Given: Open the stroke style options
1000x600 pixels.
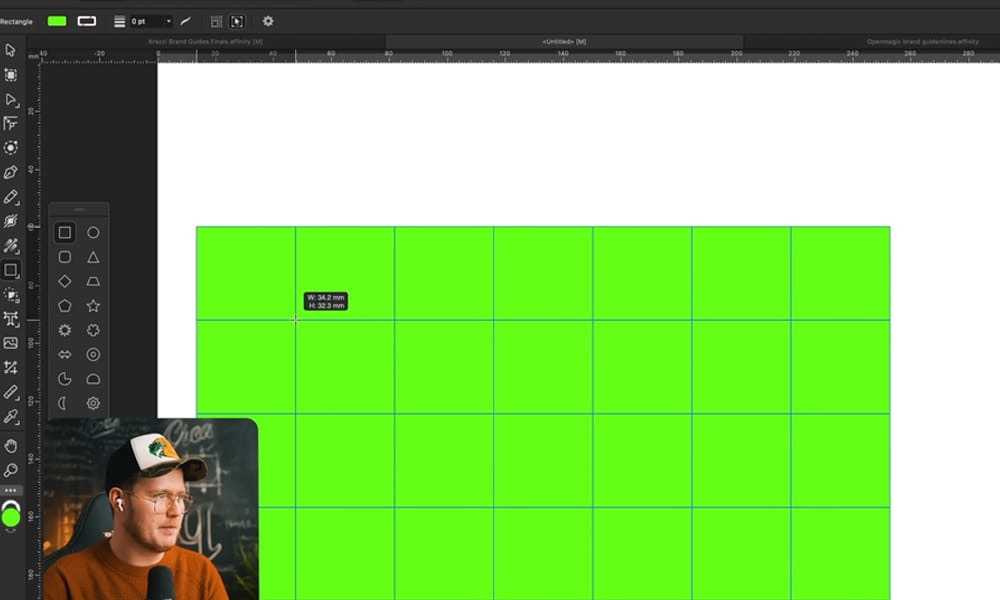Looking at the screenshot, I should pyautogui.click(x=120, y=20).
